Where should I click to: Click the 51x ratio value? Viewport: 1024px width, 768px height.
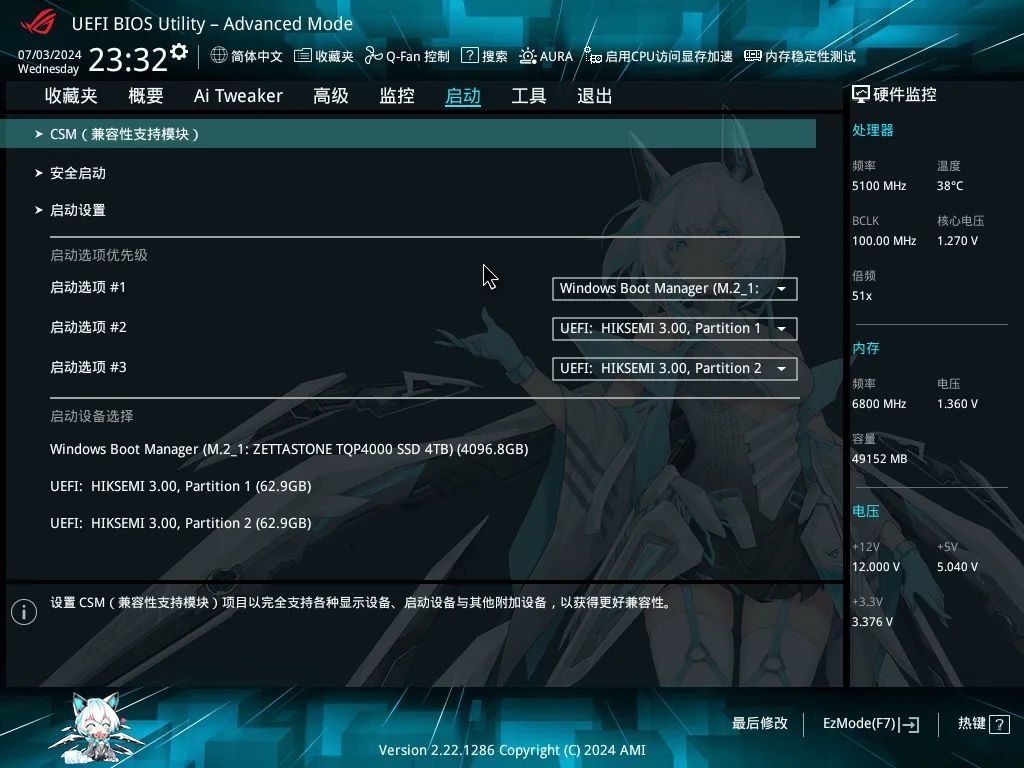(x=862, y=296)
